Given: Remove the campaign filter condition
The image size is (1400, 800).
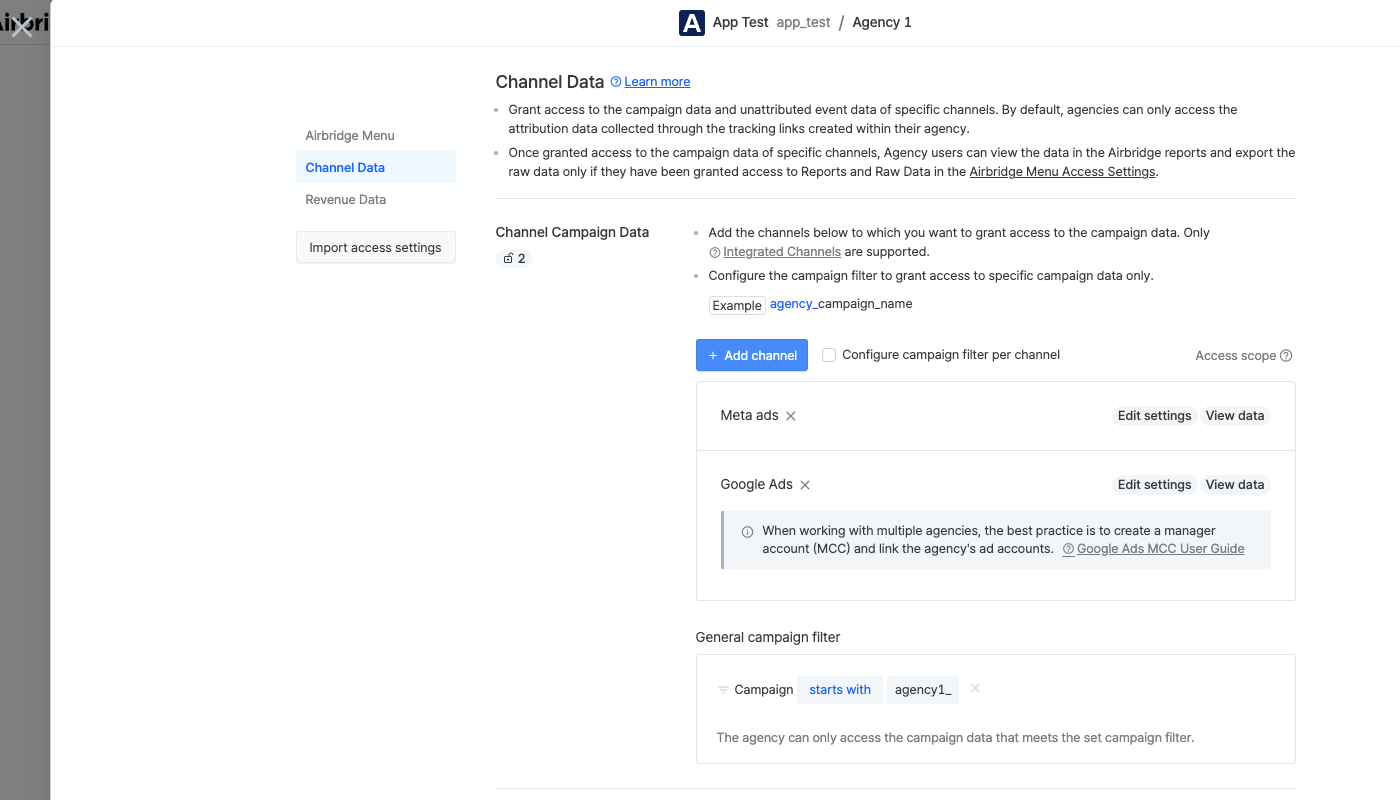Looking at the screenshot, I should (975, 689).
